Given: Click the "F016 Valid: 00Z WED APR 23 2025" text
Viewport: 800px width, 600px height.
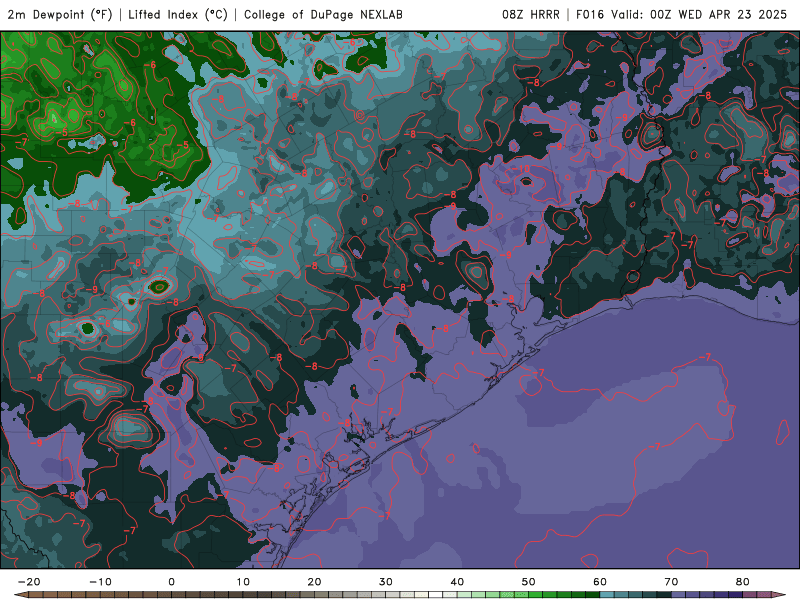Looking at the screenshot, I should coord(681,14).
